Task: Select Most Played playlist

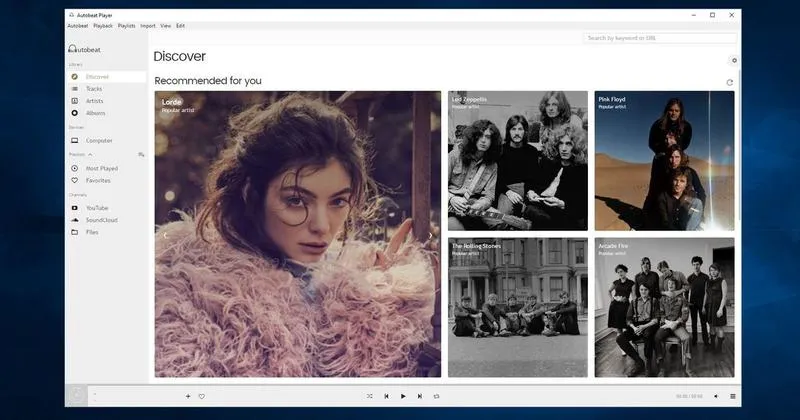Action: [x=101, y=168]
